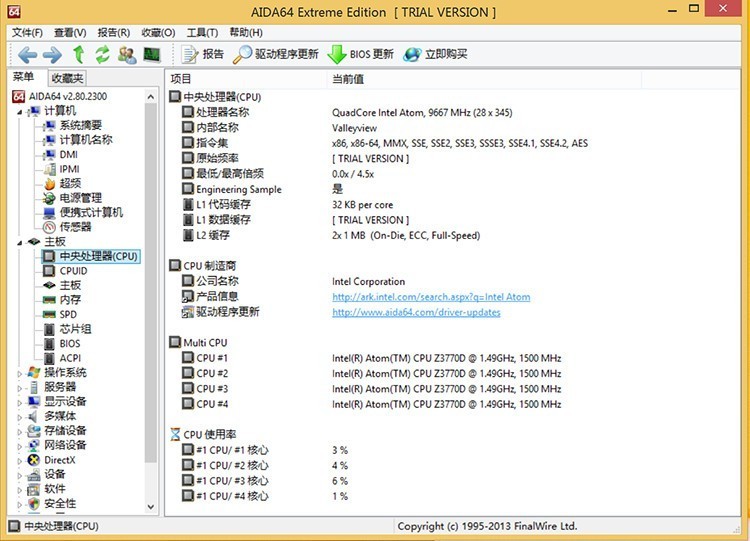The height and width of the screenshot is (541, 750).
Task: Click the Forward navigation arrow
Action: (x=52, y=55)
